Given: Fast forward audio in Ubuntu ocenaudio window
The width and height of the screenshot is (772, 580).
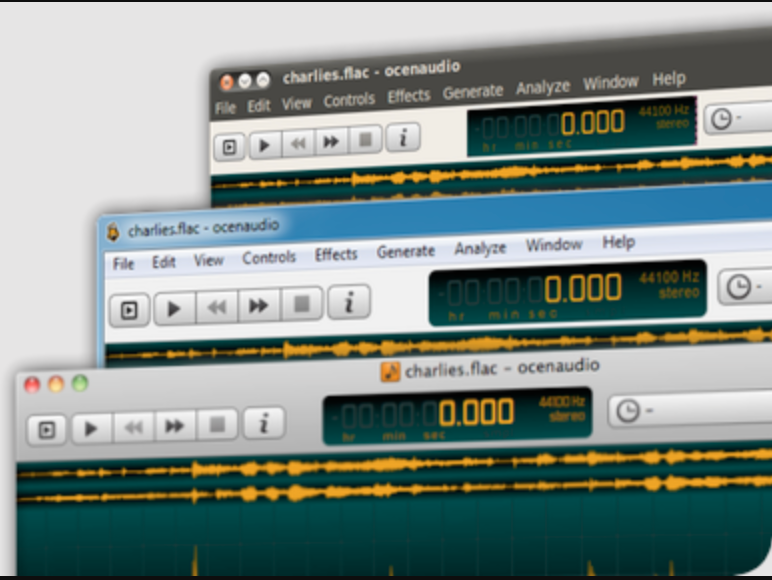Looking at the screenshot, I should (331, 141).
